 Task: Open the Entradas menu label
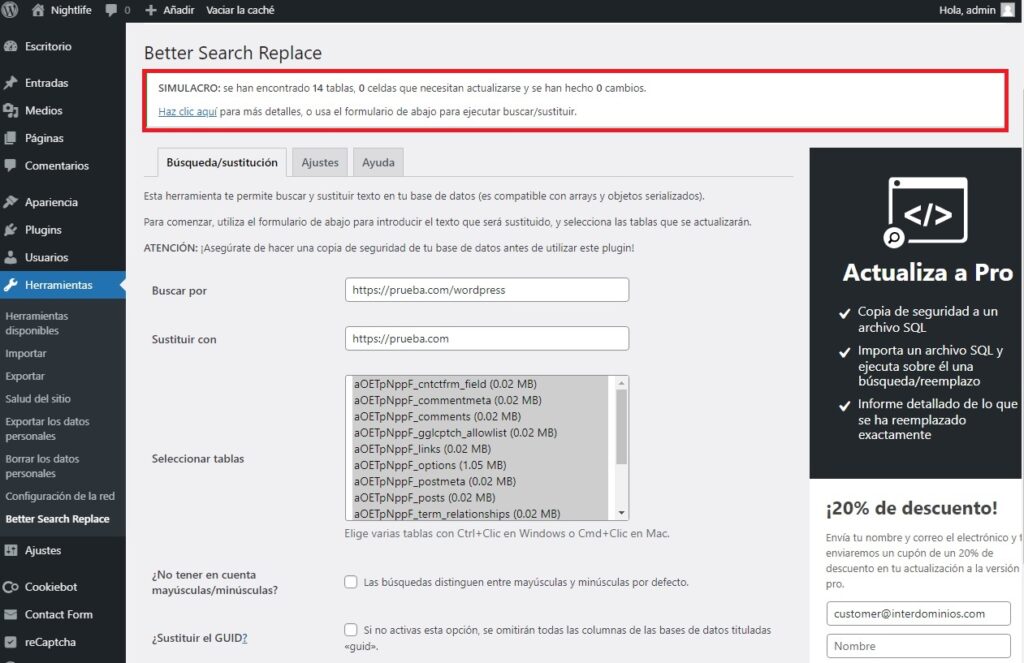pyautogui.click(x=46, y=83)
